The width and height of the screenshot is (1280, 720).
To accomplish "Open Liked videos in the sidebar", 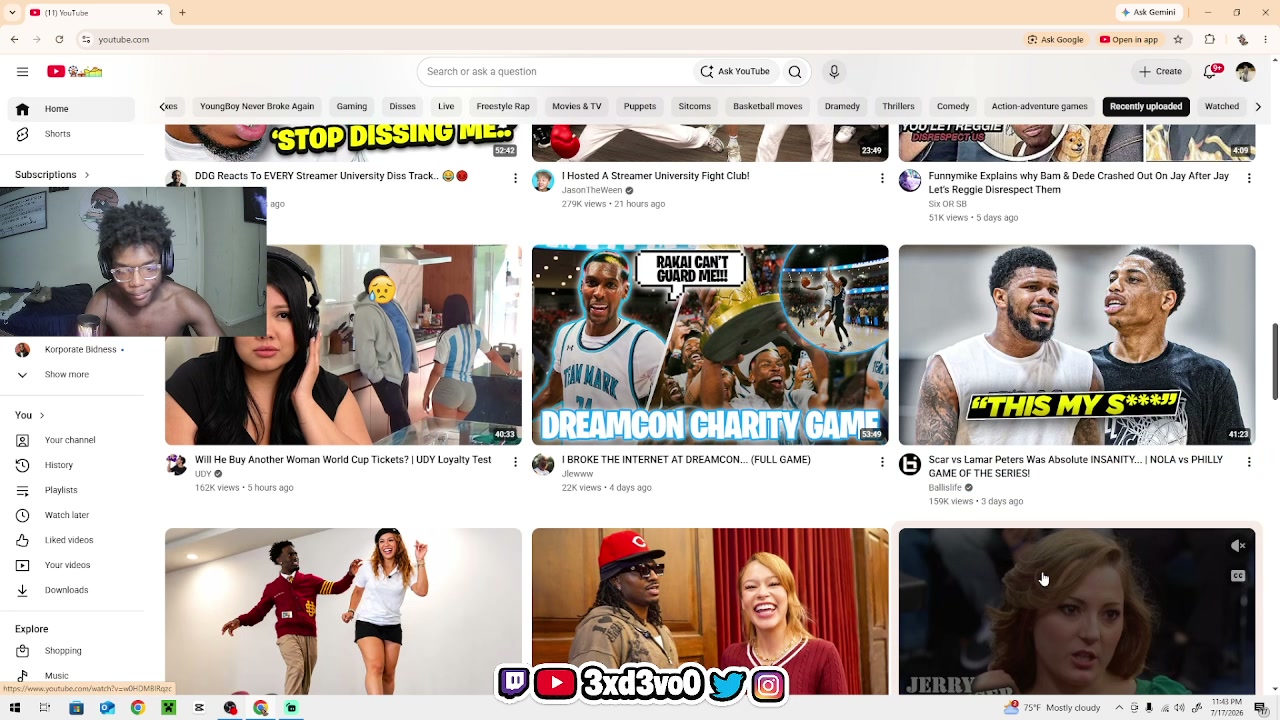I will pos(67,540).
